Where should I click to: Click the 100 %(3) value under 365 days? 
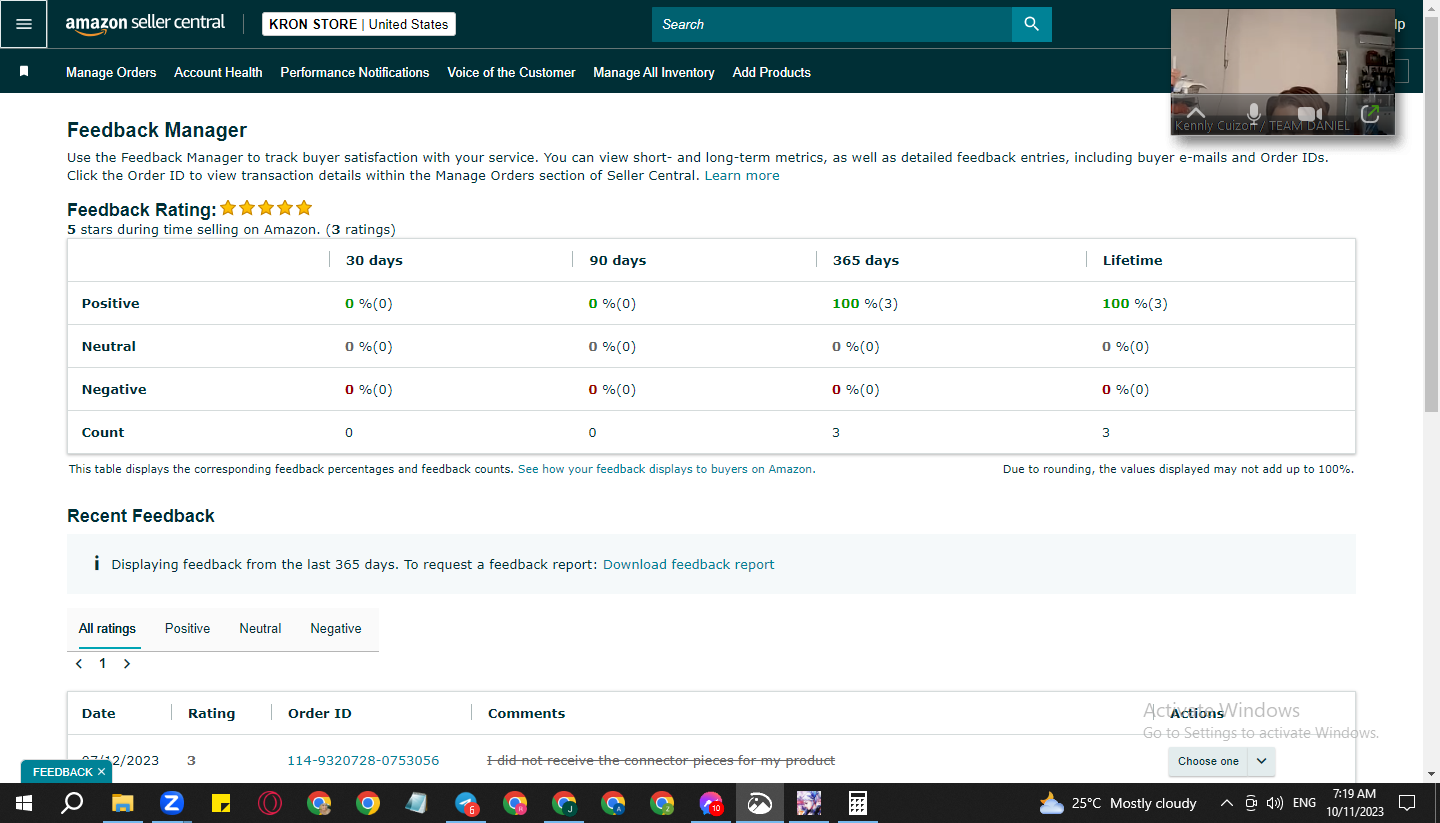(x=865, y=304)
